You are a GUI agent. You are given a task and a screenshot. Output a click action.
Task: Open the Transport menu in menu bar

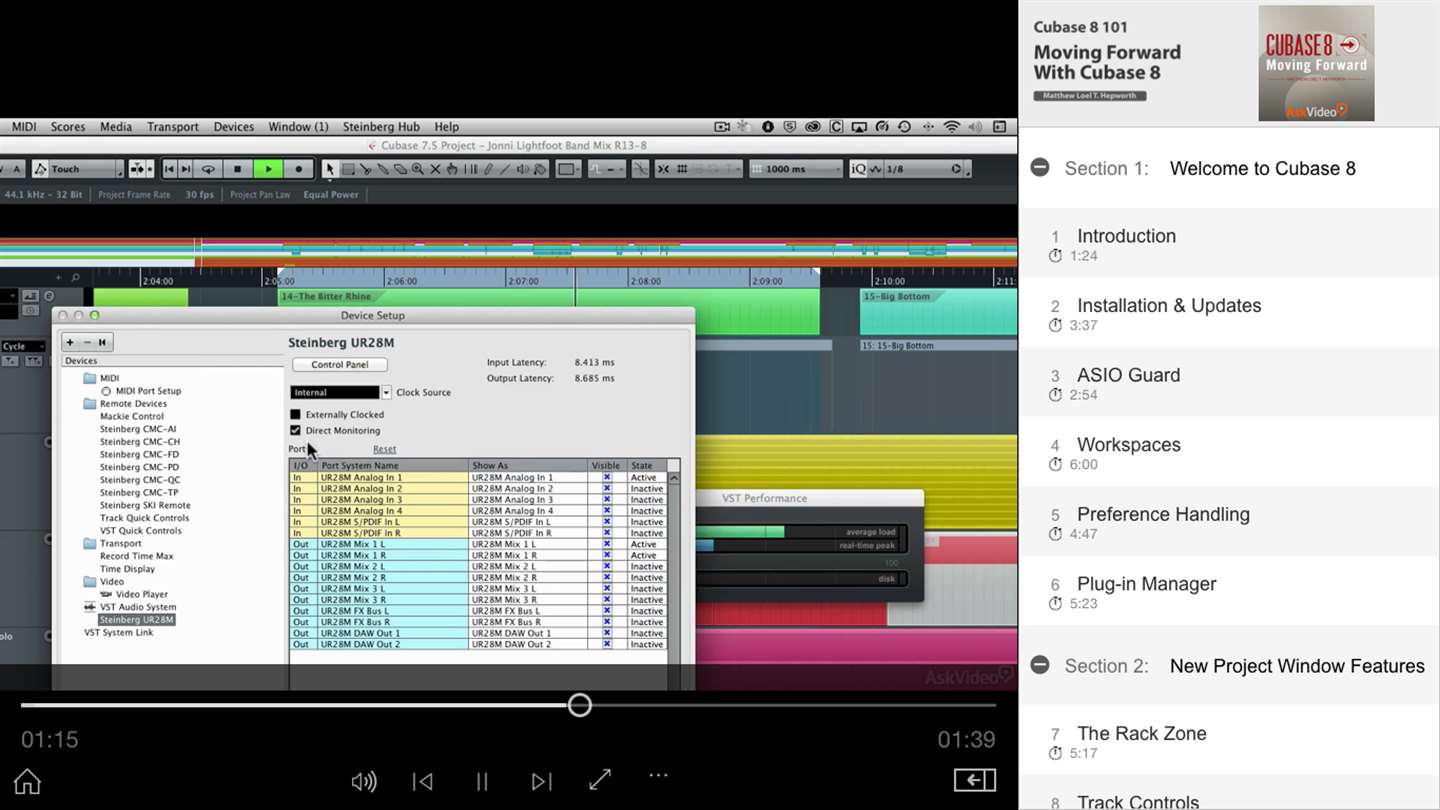point(173,127)
